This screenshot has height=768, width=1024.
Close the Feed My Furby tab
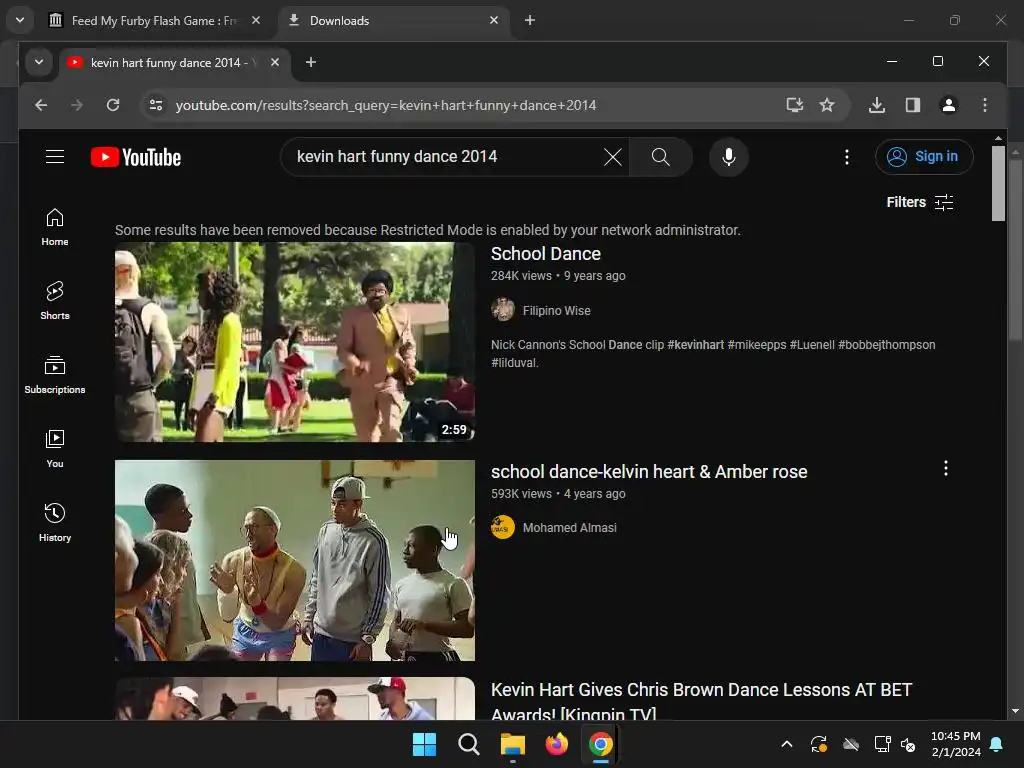(256, 21)
